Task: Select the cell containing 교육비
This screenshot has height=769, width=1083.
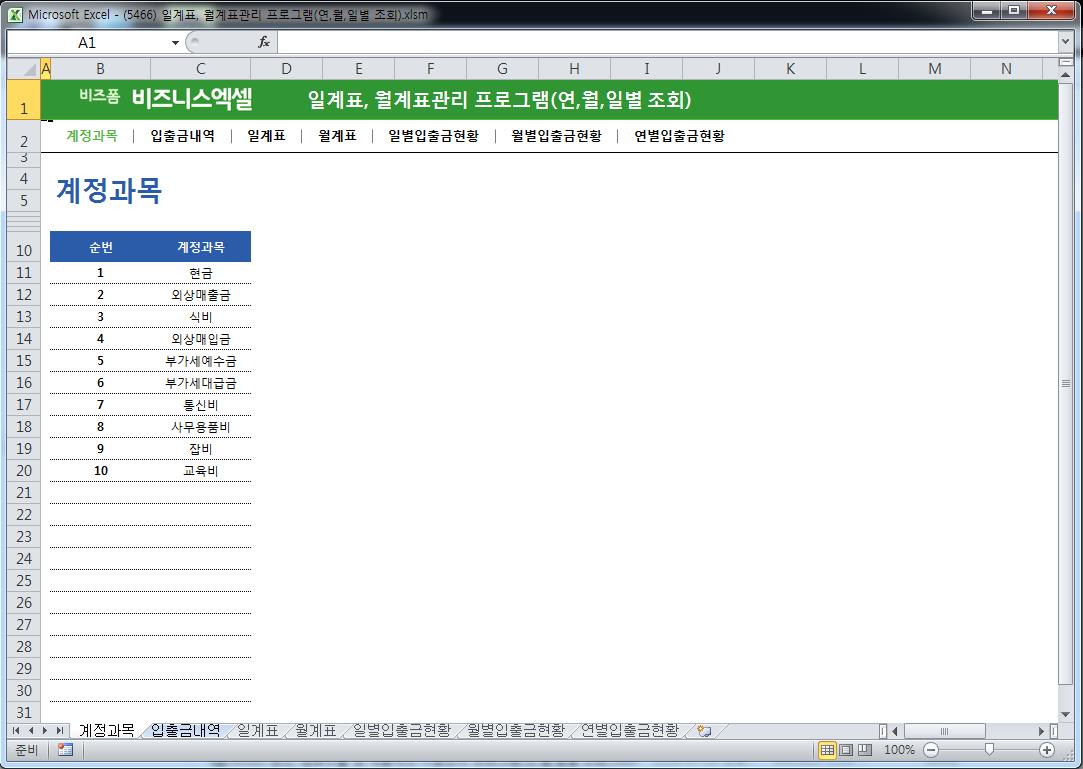Action: tap(200, 471)
